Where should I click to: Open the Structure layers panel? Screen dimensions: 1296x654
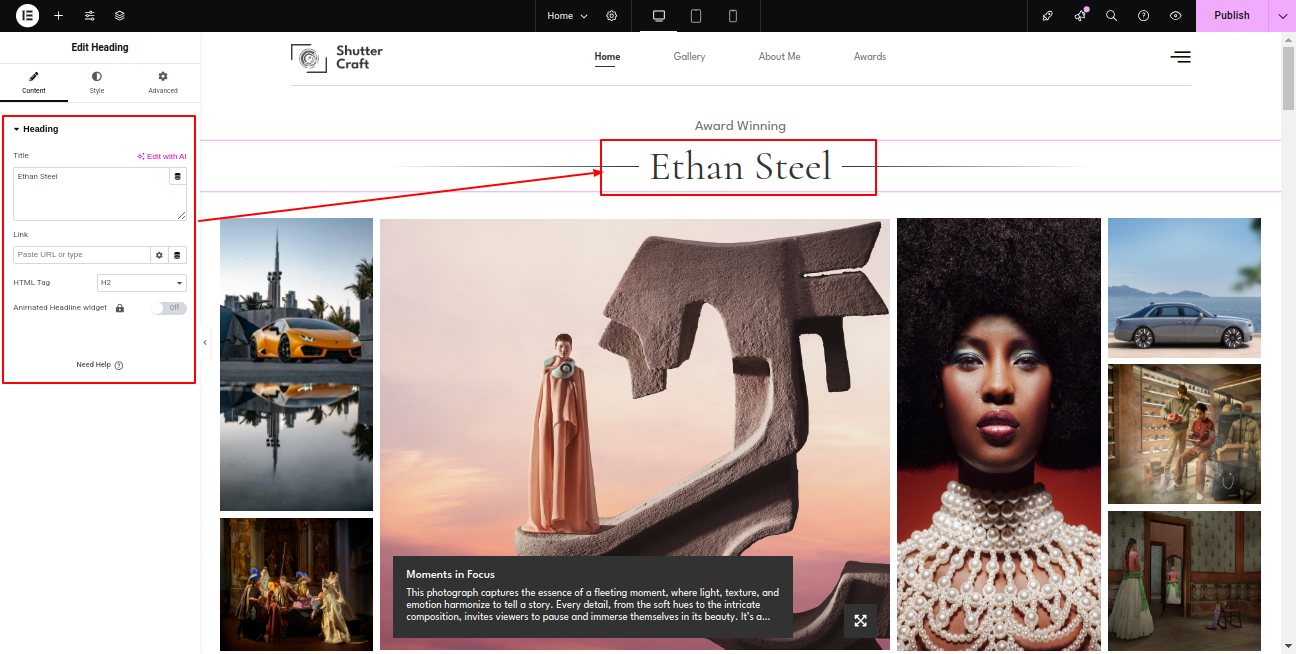coord(120,16)
